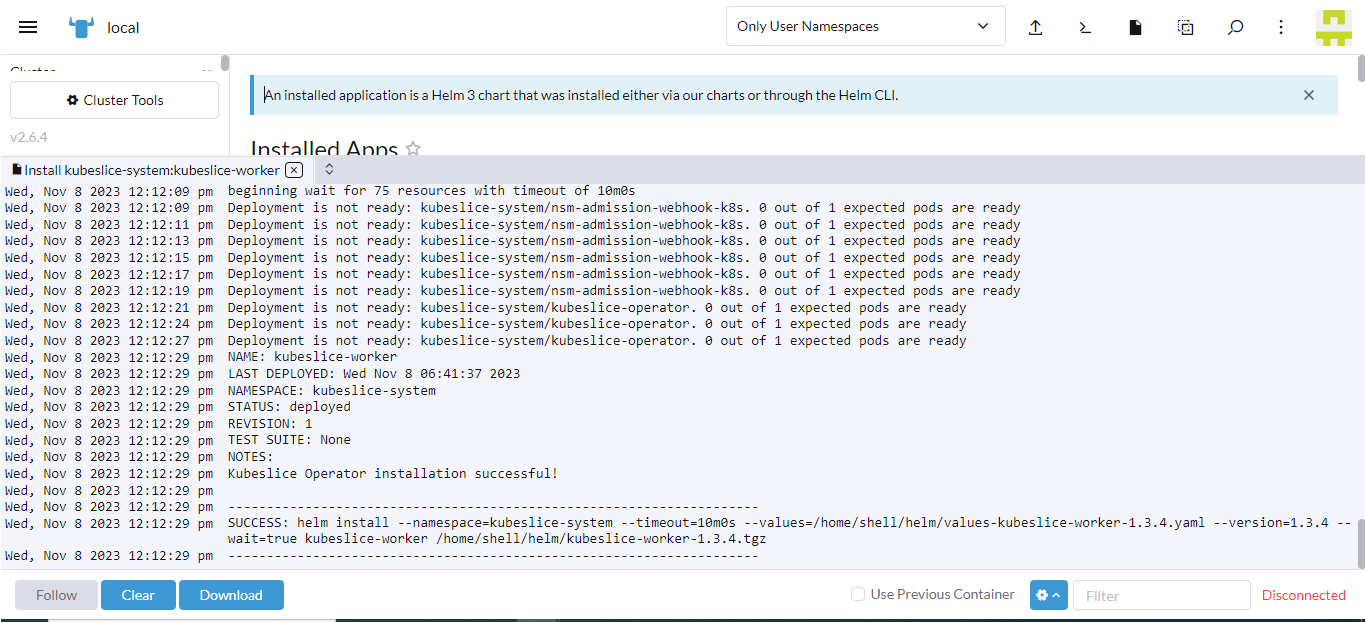Dismiss the Helm 3 info banner
1366x623 pixels.
click(x=1308, y=95)
